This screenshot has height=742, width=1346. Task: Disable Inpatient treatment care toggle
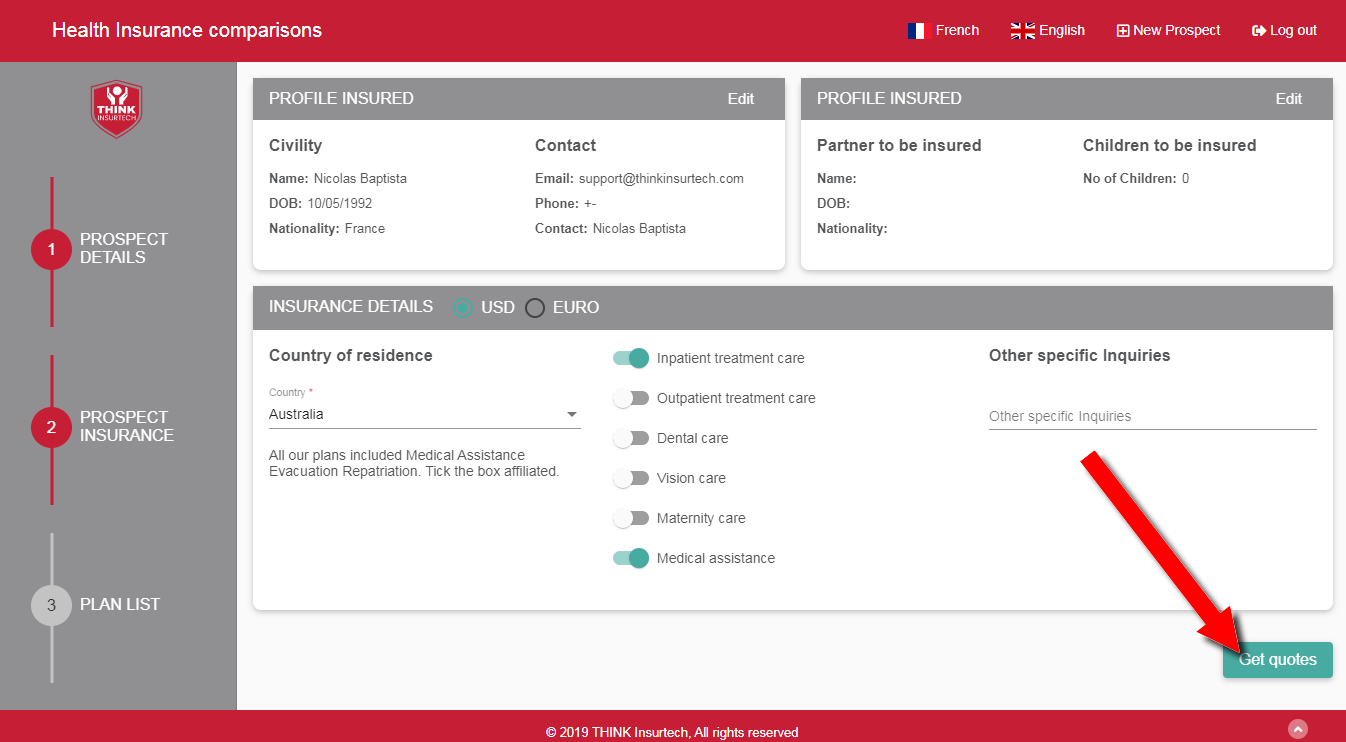coord(631,358)
